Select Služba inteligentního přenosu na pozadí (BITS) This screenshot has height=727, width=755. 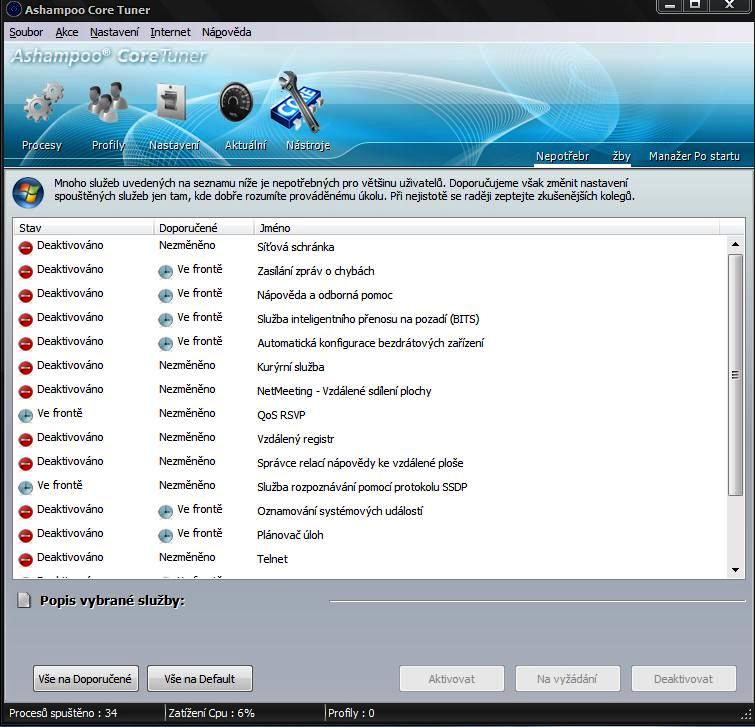(368, 319)
